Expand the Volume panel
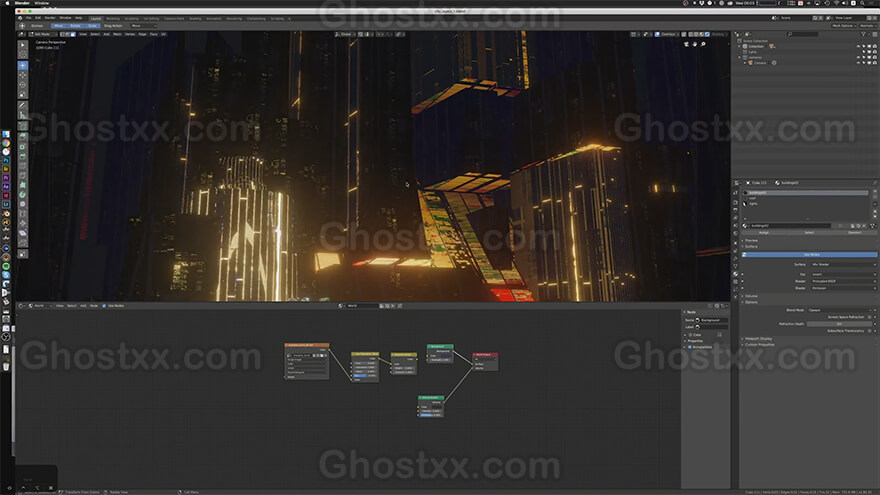Image resolution: width=880 pixels, height=495 pixels. 751,296
